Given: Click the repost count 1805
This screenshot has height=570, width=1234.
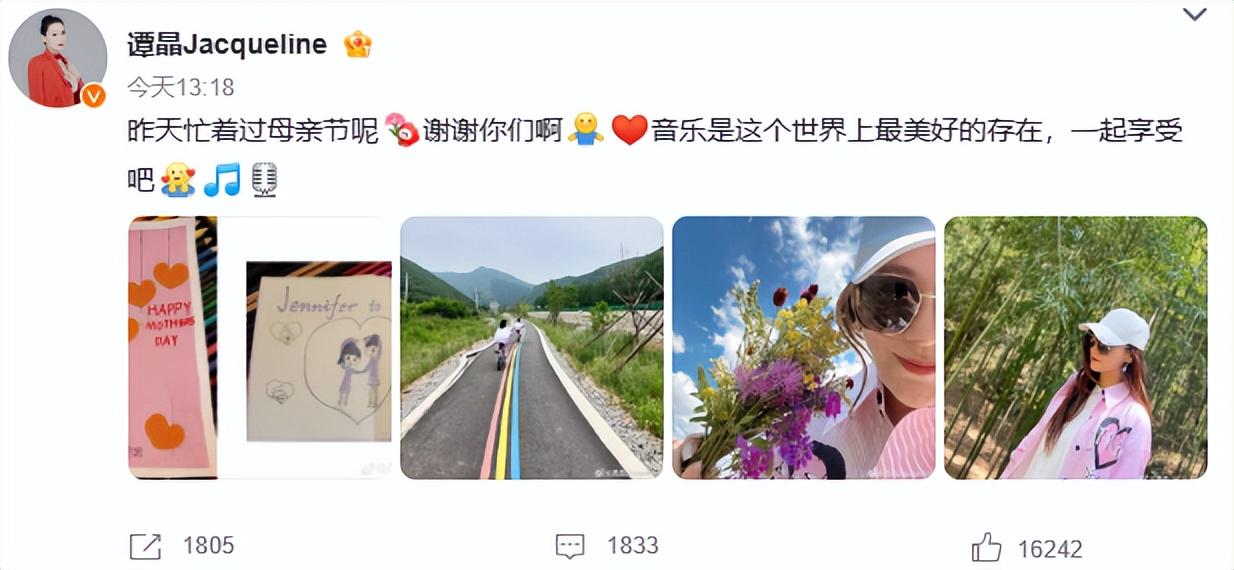Looking at the screenshot, I should click(x=208, y=546).
